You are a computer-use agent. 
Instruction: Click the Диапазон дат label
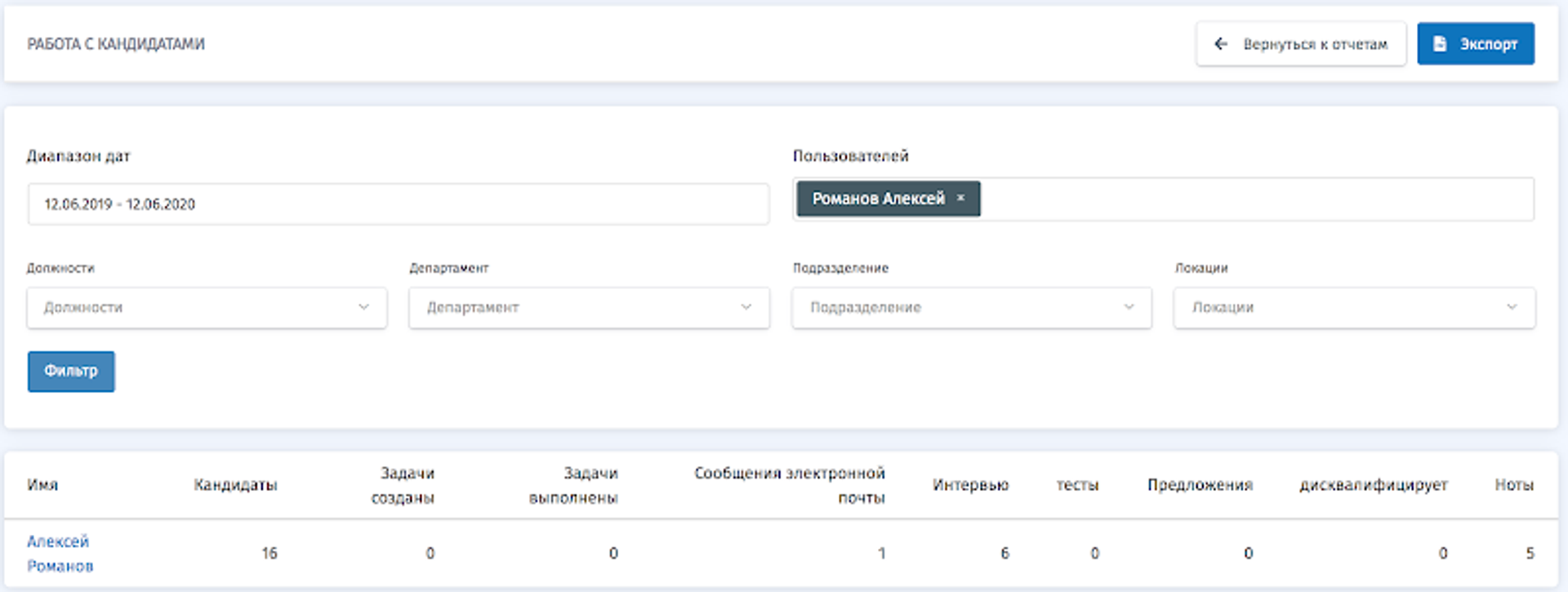(x=78, y=156)
